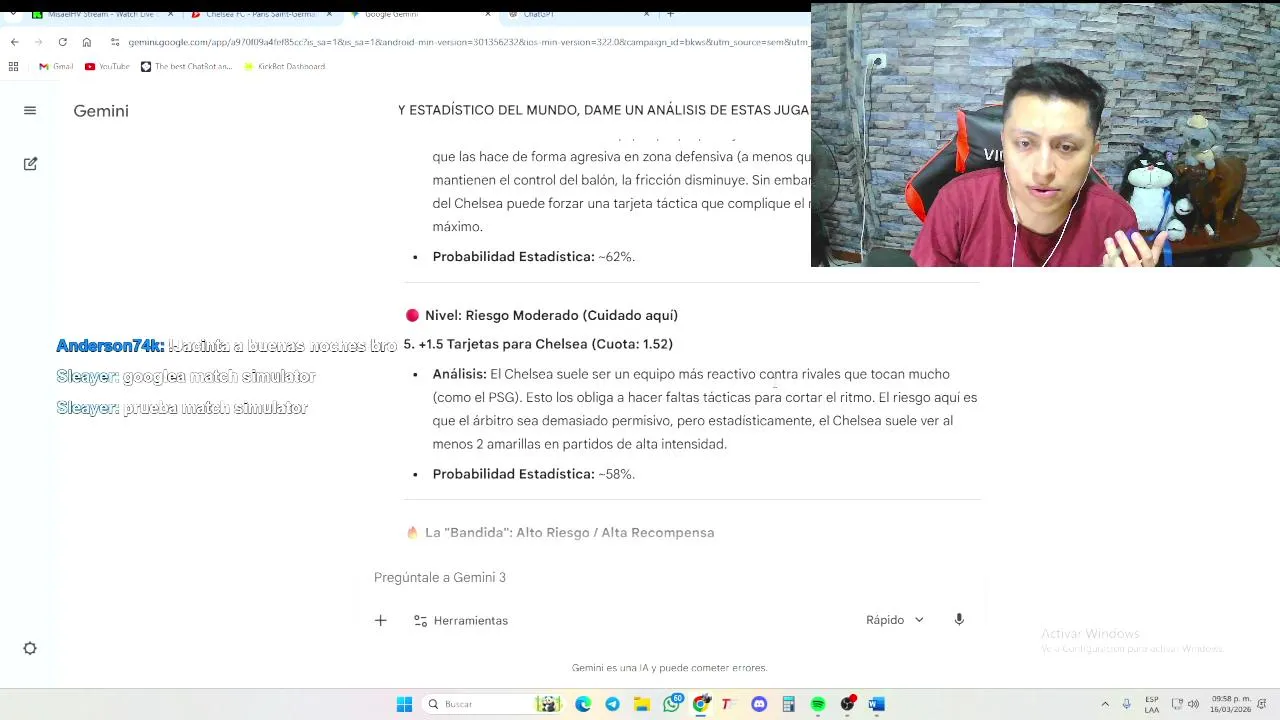Open Telegram from taskbar
1280x720 pixels.
click(612, 704)
